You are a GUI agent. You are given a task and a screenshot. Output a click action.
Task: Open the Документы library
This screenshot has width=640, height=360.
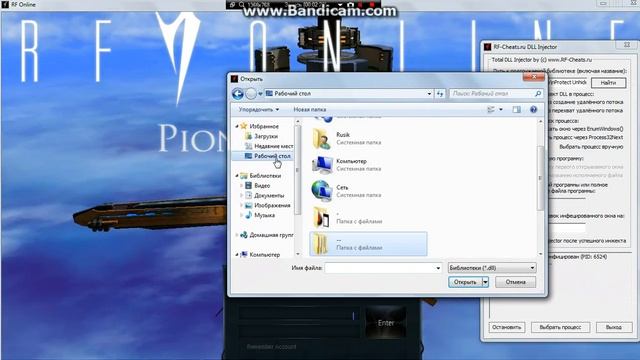click(x=269, y=195)
